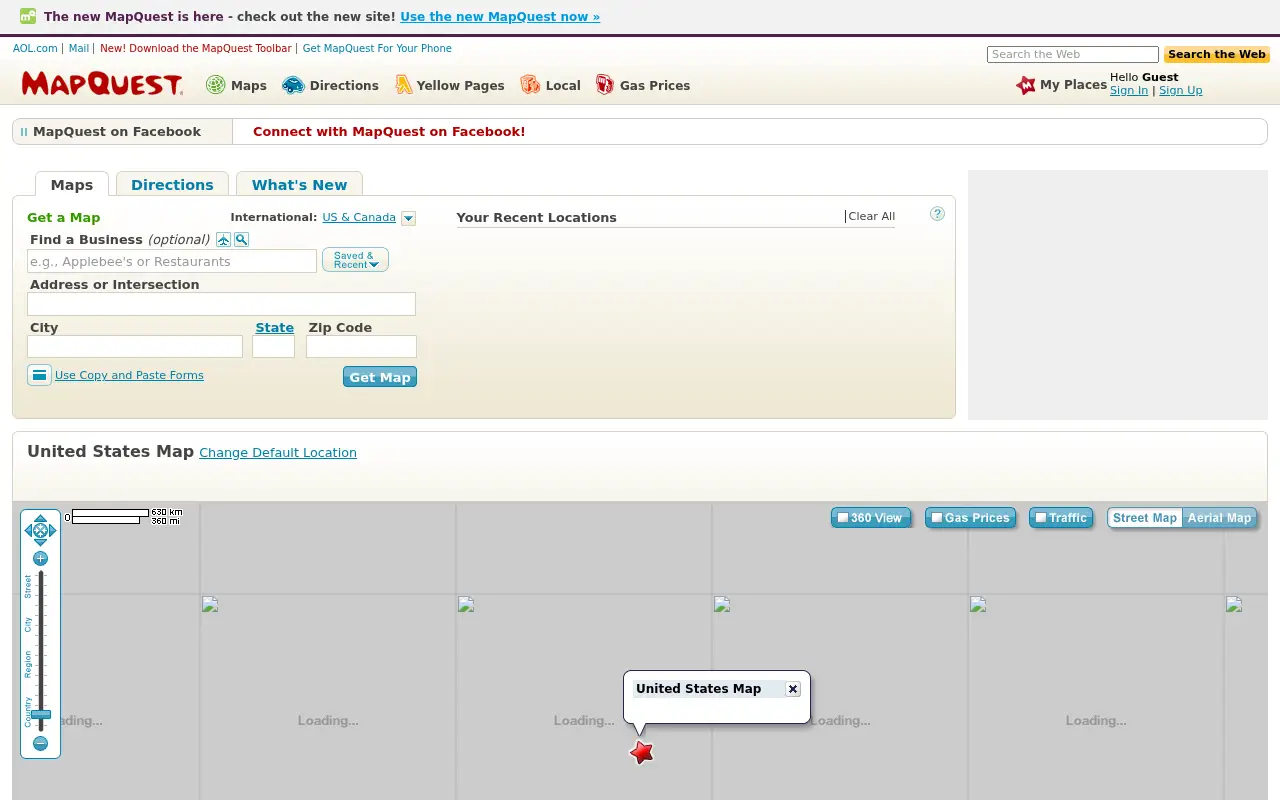1280x800 pixels.
Task: Open the help question mark icon
Action: tap(937, 214)
